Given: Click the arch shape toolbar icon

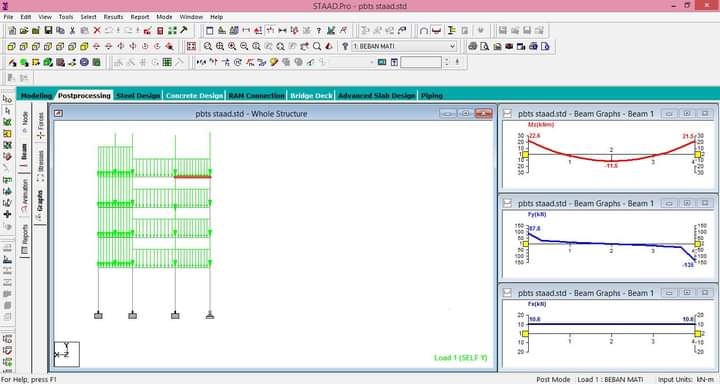Looking at the screenshot, I should tap(424, 31).
